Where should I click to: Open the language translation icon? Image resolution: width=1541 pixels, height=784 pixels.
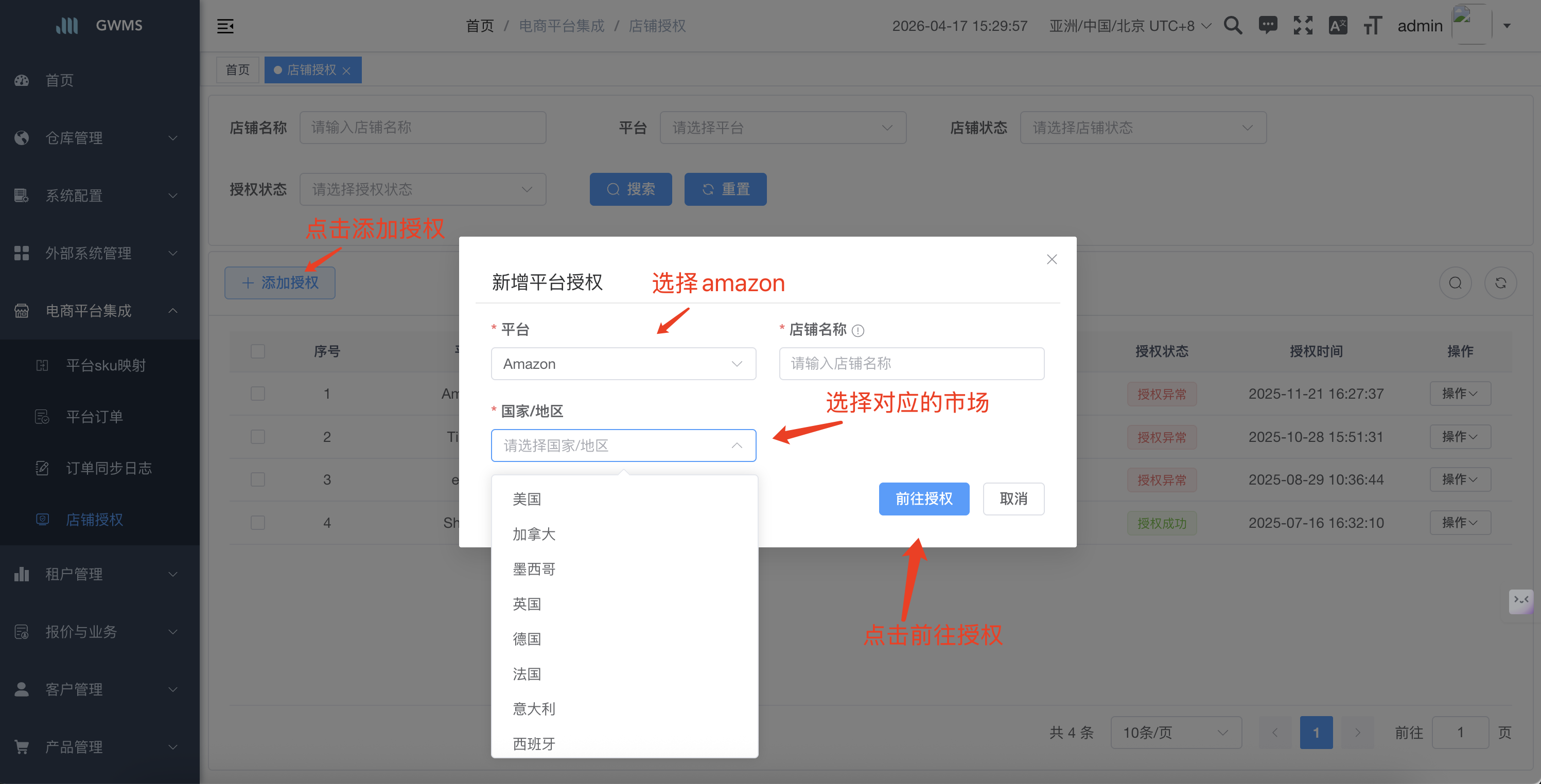tap(1338, 26)
